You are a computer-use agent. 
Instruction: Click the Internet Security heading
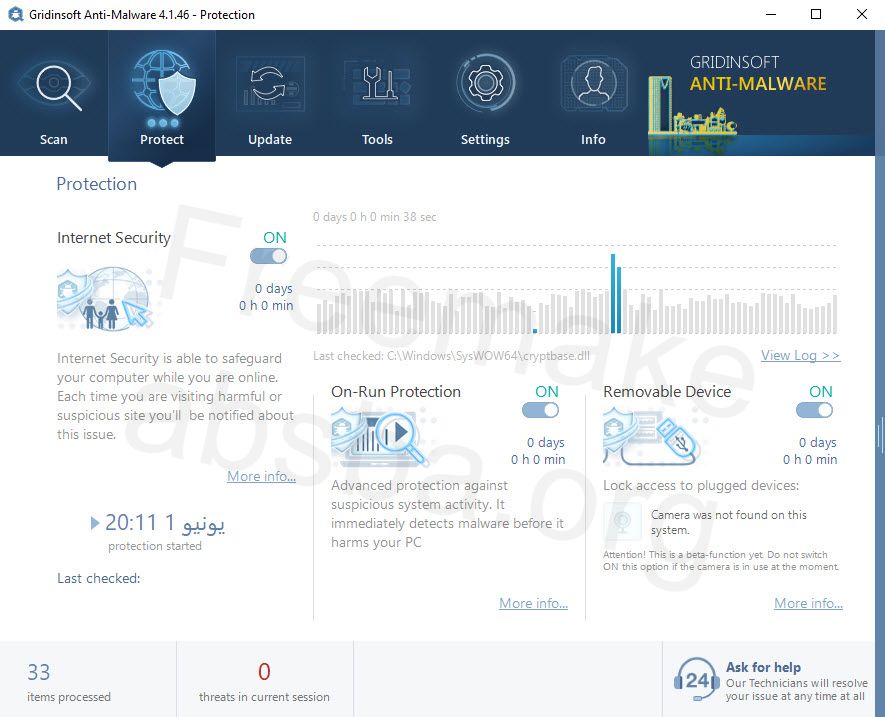coord(114,238)
